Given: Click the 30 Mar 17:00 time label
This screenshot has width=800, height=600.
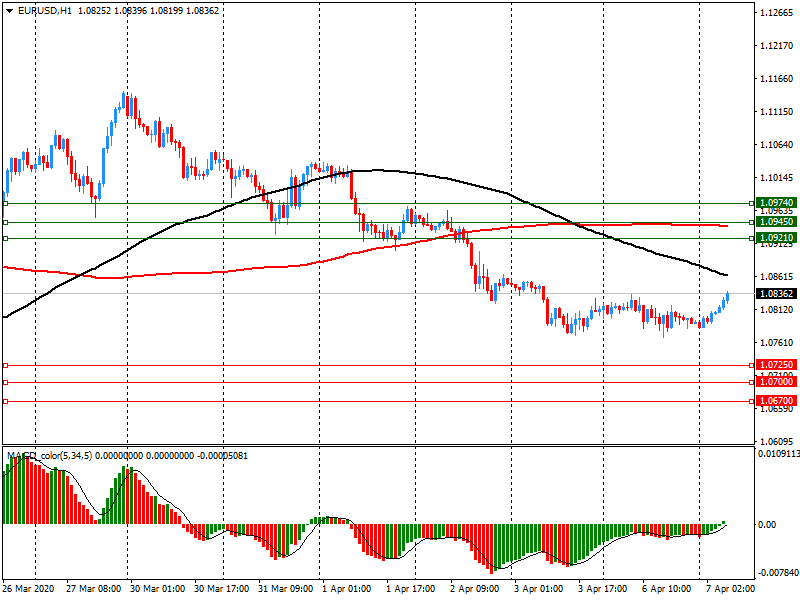Looking at the screenshot, I should tap(221, 589).
